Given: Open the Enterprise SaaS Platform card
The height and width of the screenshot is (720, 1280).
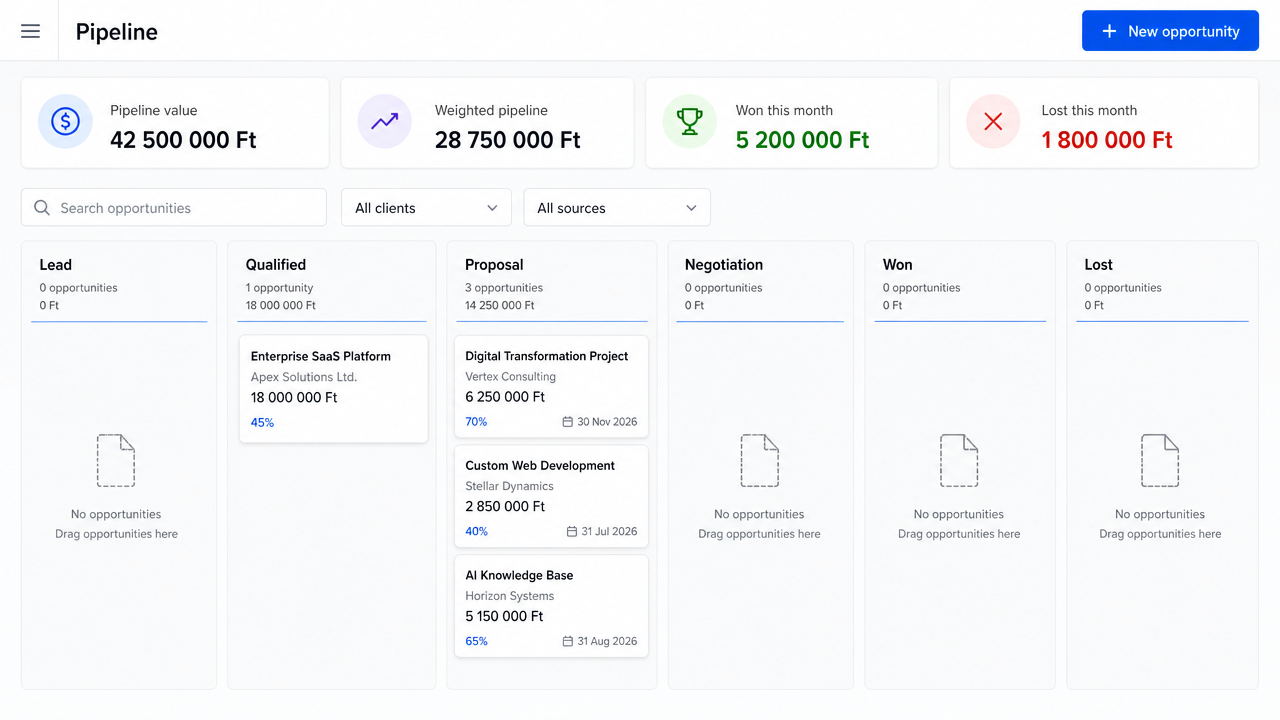Looking at the screenshot, I should point(333,389).
